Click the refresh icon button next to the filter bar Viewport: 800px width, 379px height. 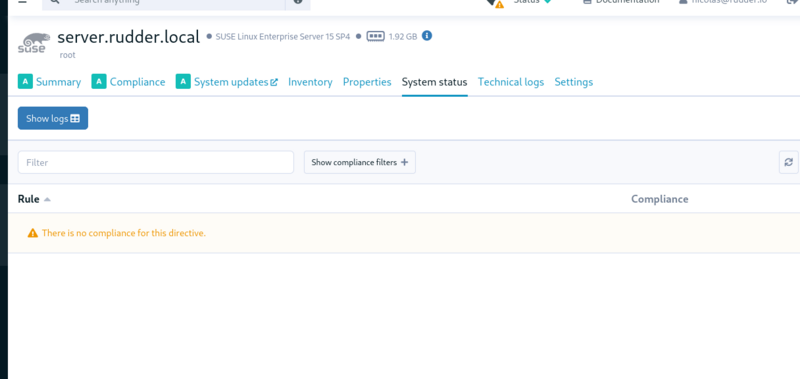(x=788, y=162)
